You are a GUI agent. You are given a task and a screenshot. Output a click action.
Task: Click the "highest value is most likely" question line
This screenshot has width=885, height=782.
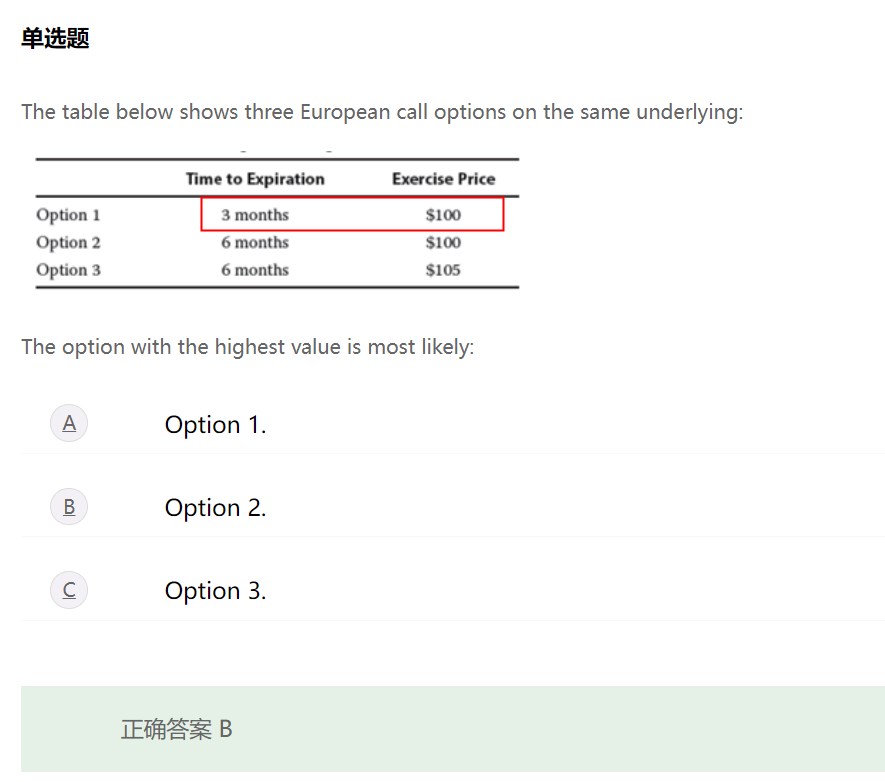tap(247, 347)
